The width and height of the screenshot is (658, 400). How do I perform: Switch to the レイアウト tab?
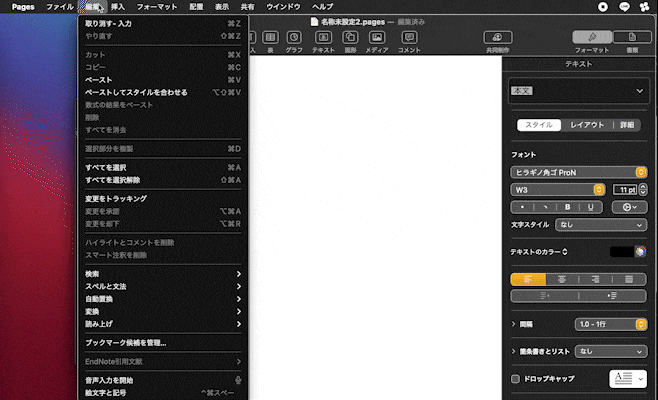586,125
